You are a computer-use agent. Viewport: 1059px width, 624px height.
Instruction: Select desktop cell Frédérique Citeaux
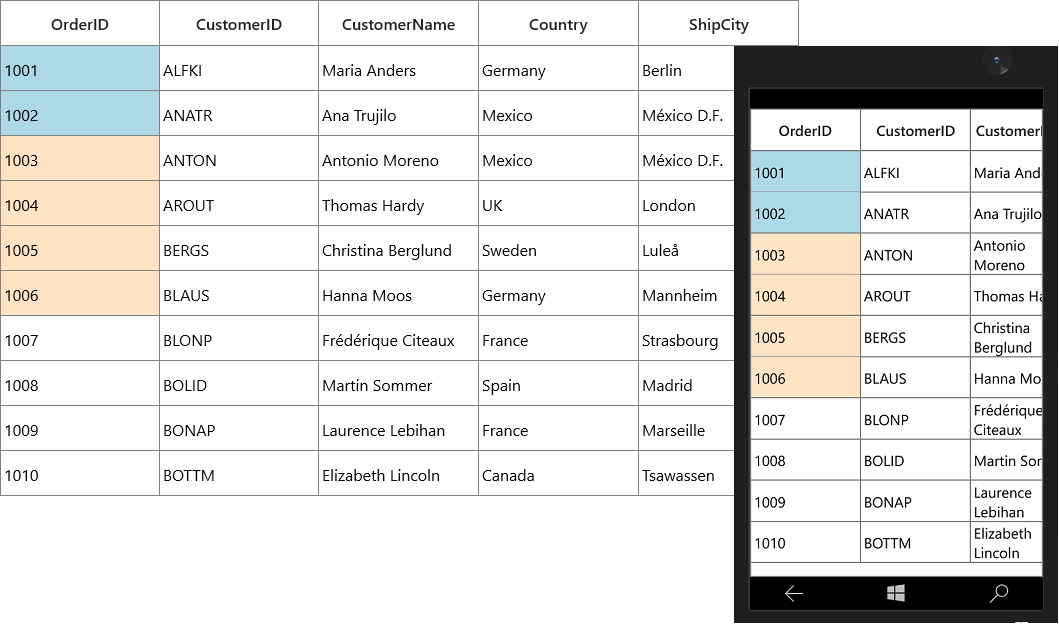[398, 339]
